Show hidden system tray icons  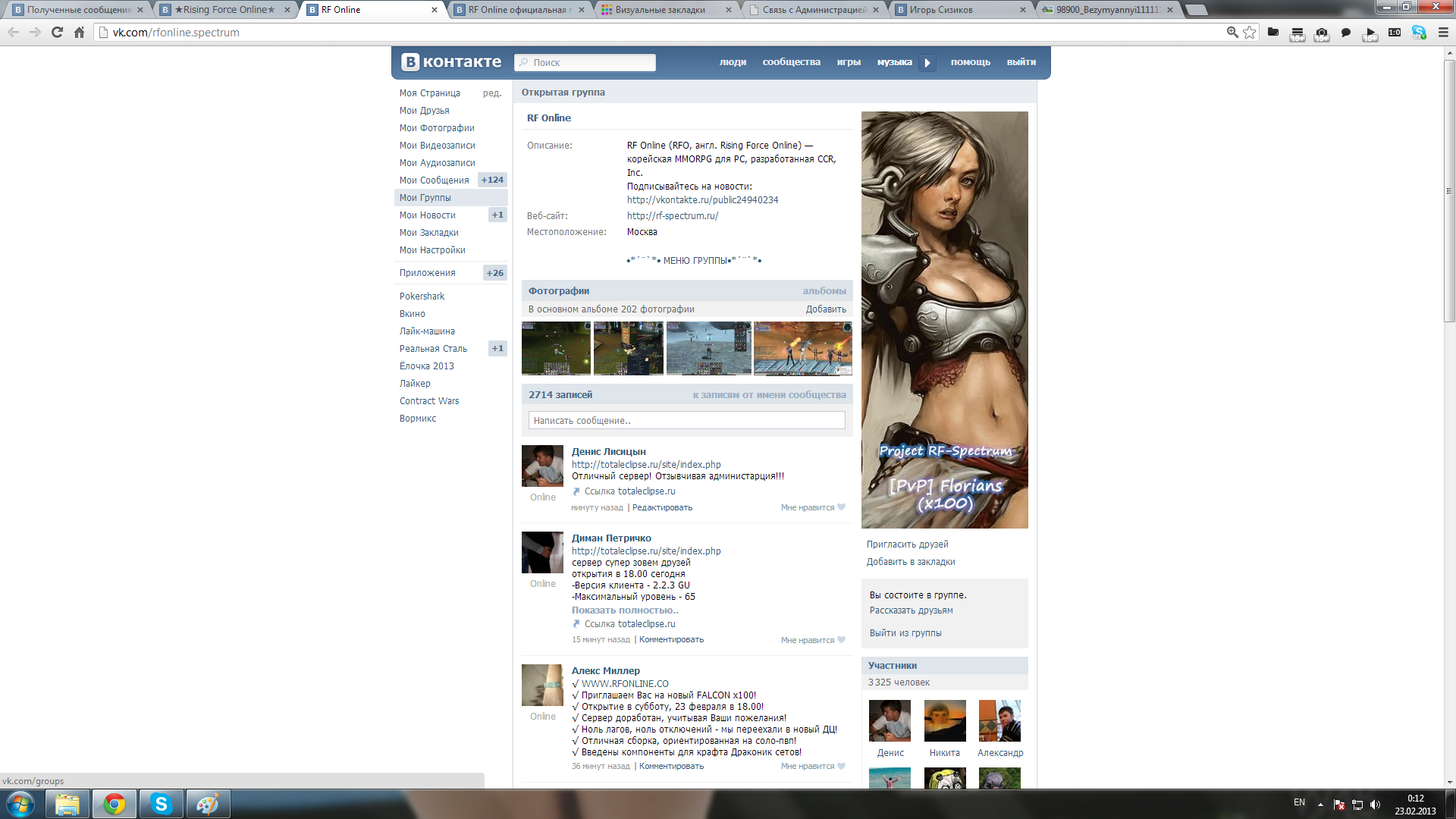click(1320, 805)
